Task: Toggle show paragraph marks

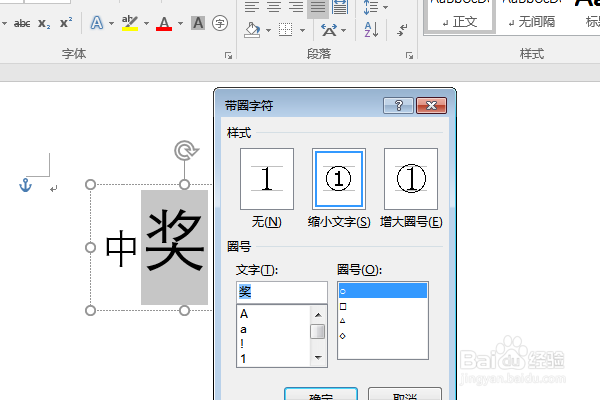Action: 402,29
